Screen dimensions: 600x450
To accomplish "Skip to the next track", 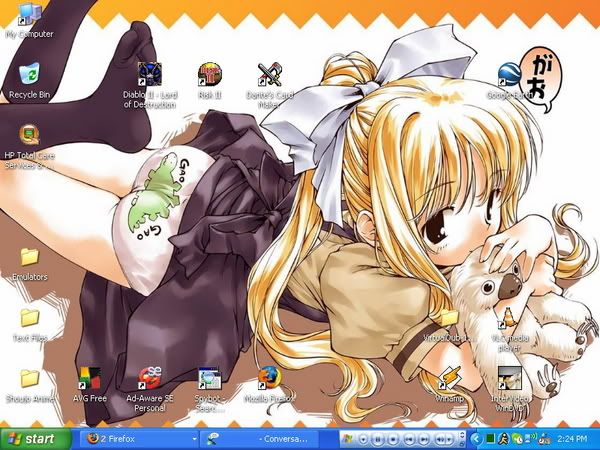I will 424,439.
